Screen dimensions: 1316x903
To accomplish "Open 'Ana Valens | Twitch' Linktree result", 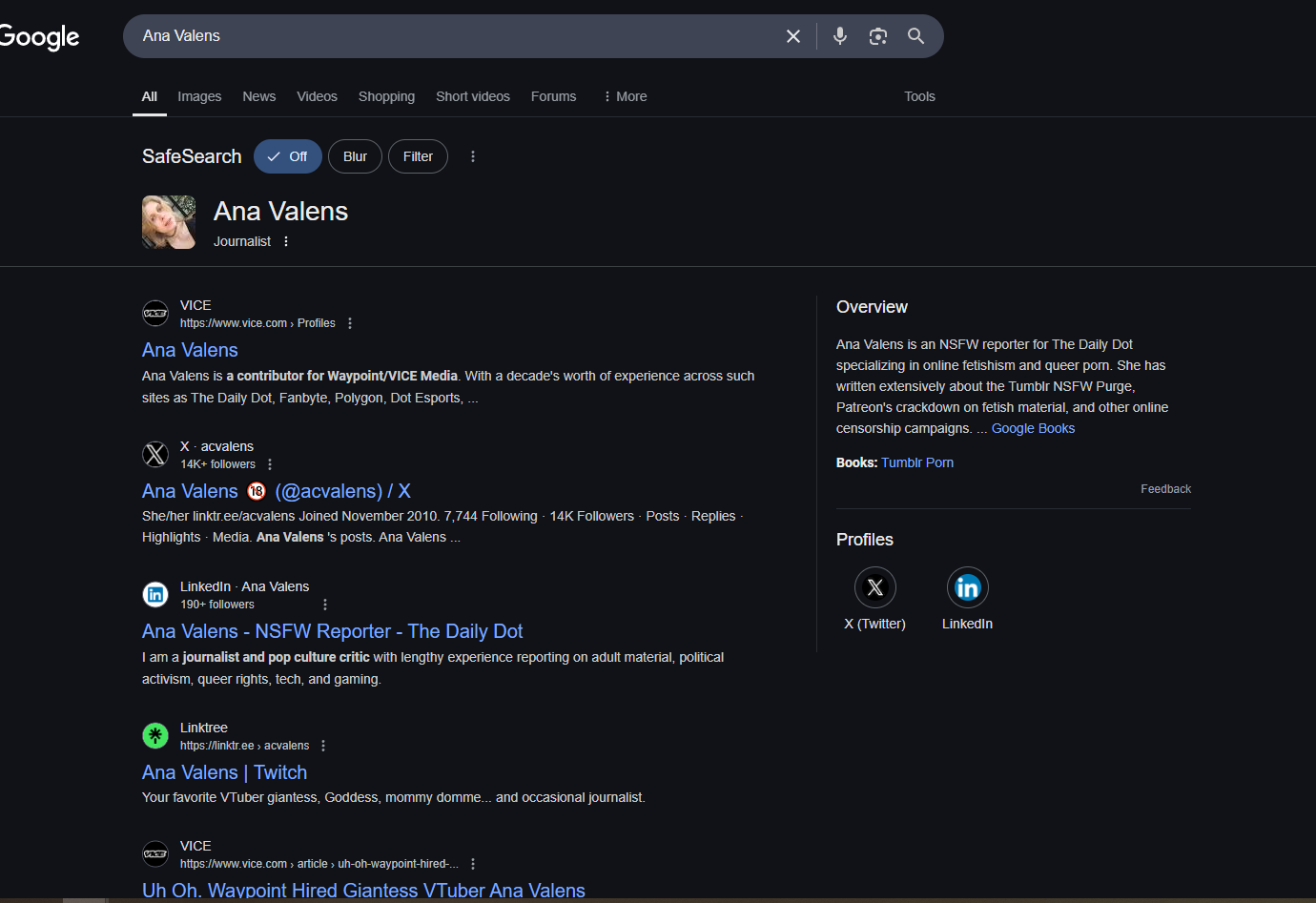I will 224,772.
